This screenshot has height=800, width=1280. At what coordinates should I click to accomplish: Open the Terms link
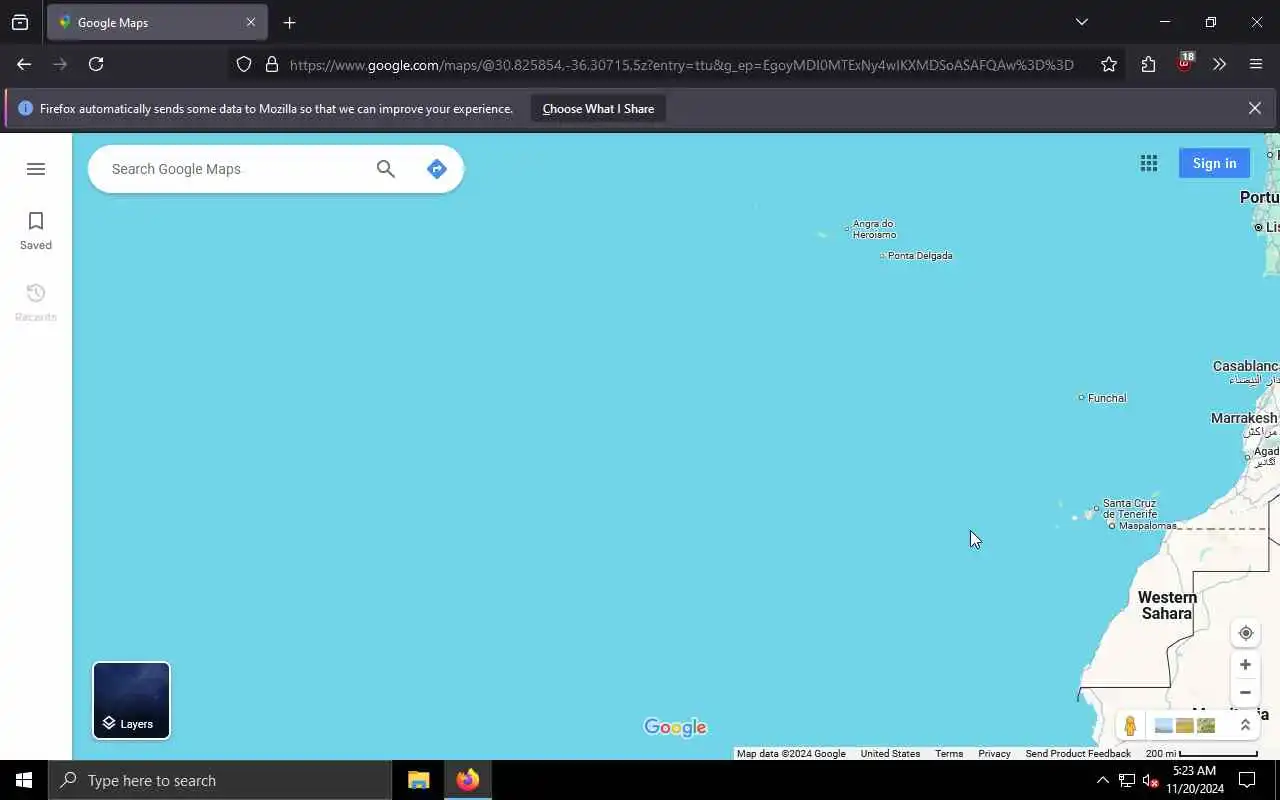click(x=949, y=754)
